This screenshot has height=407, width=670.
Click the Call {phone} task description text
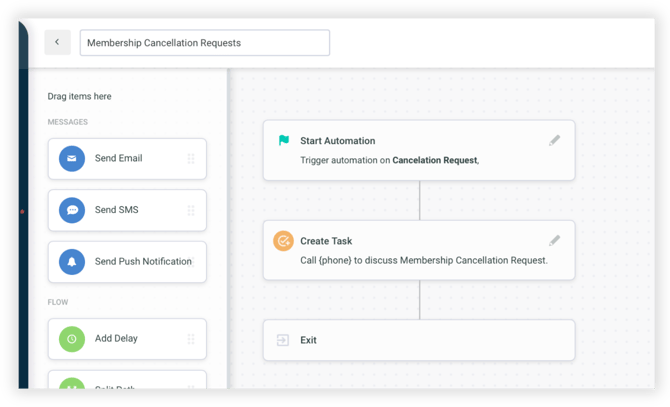[x=423, y=260]
